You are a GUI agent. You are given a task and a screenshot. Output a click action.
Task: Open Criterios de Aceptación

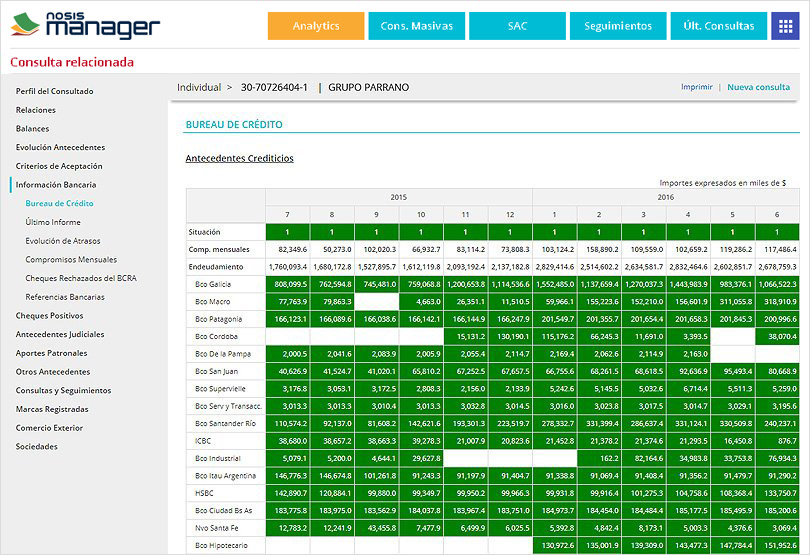coord(59,166)
